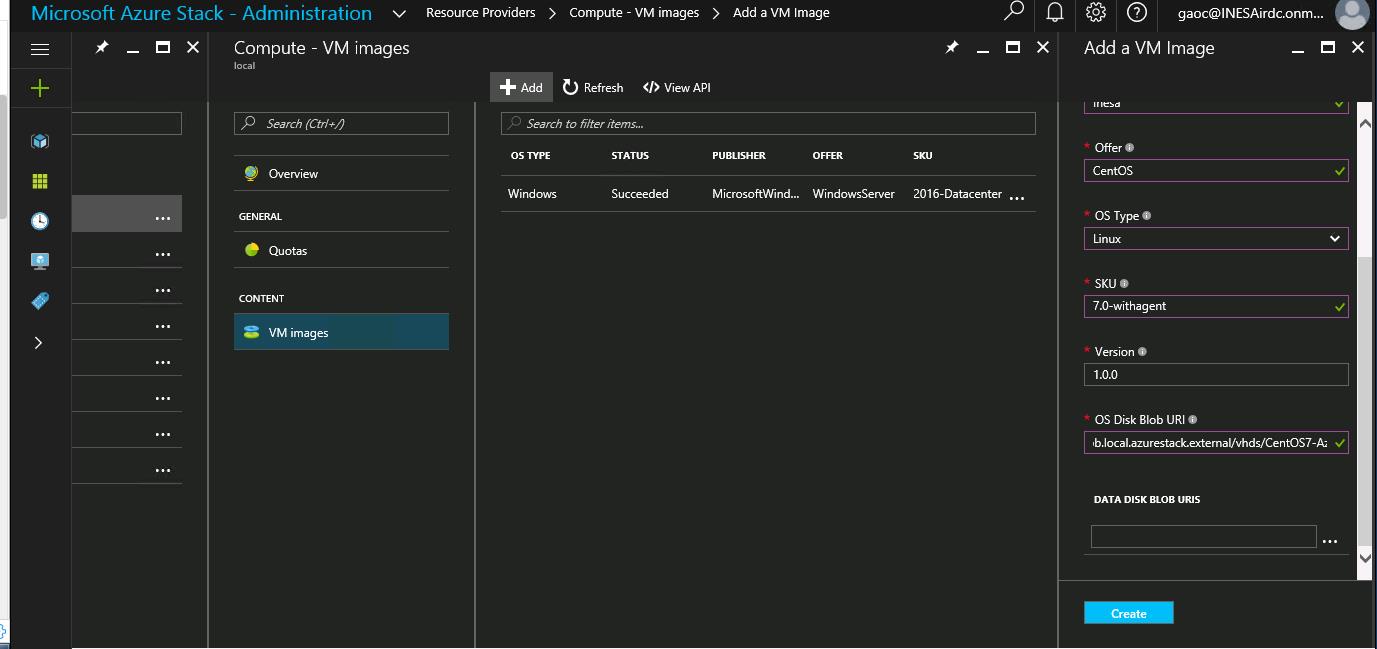Sort by SKU column header
1377x649 pixels.
[922, 155]
